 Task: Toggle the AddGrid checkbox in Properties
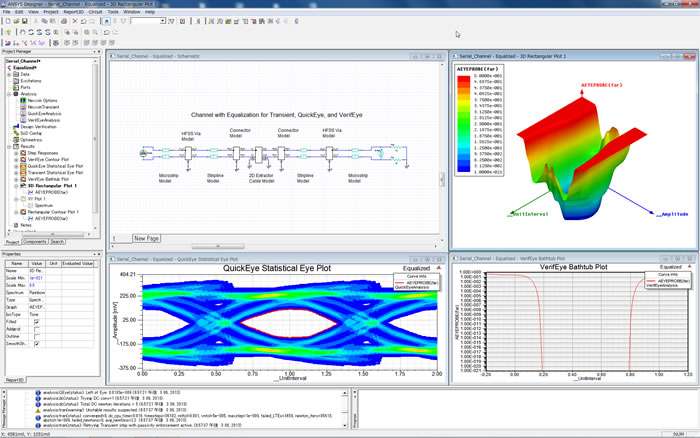click(37, 329)
